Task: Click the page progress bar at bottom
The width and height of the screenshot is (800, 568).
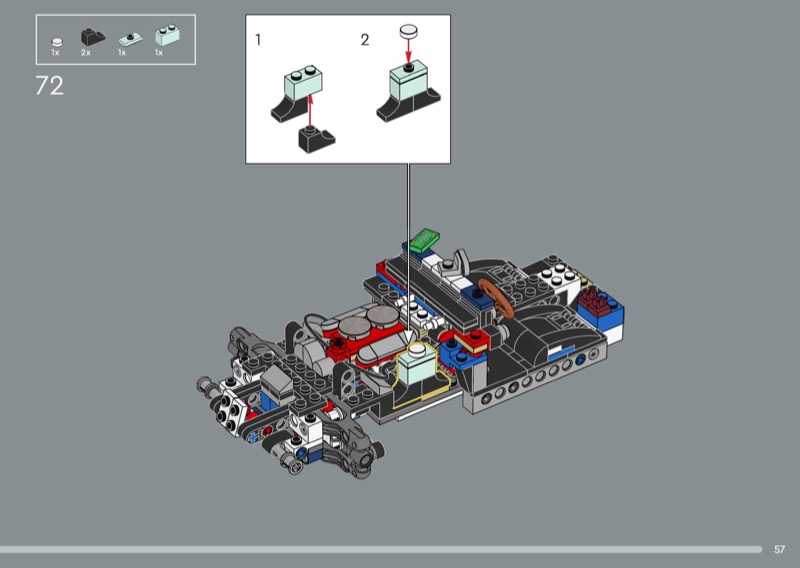Action: 380,549
